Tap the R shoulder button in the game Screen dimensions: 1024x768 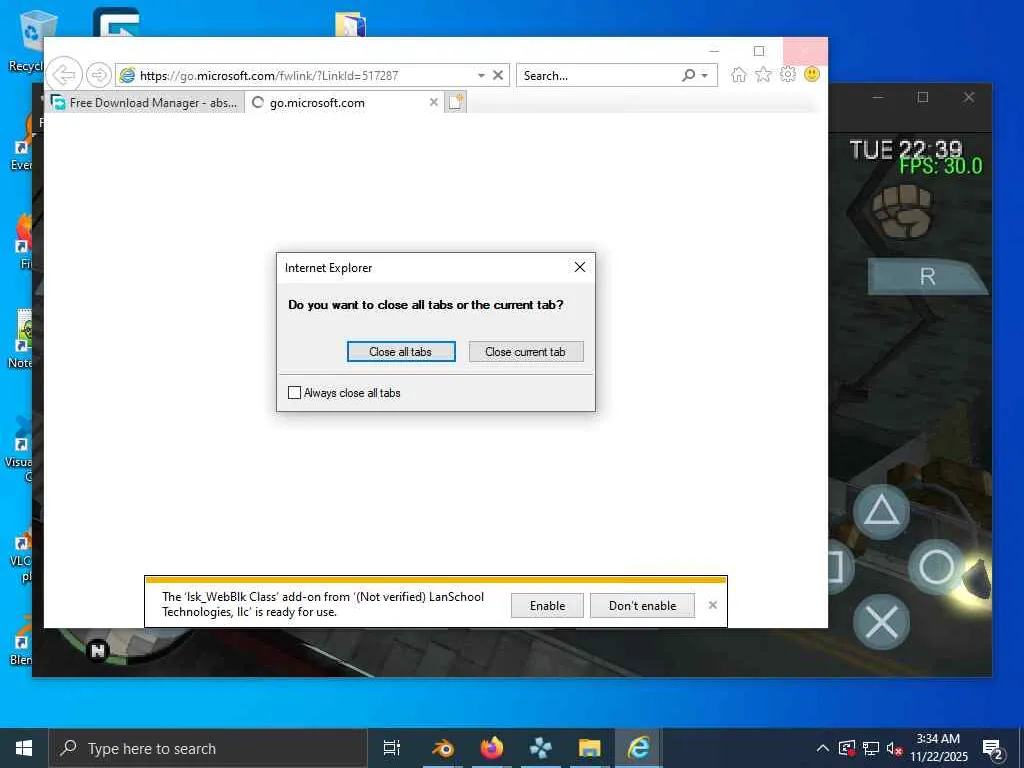tap(928, 276)
